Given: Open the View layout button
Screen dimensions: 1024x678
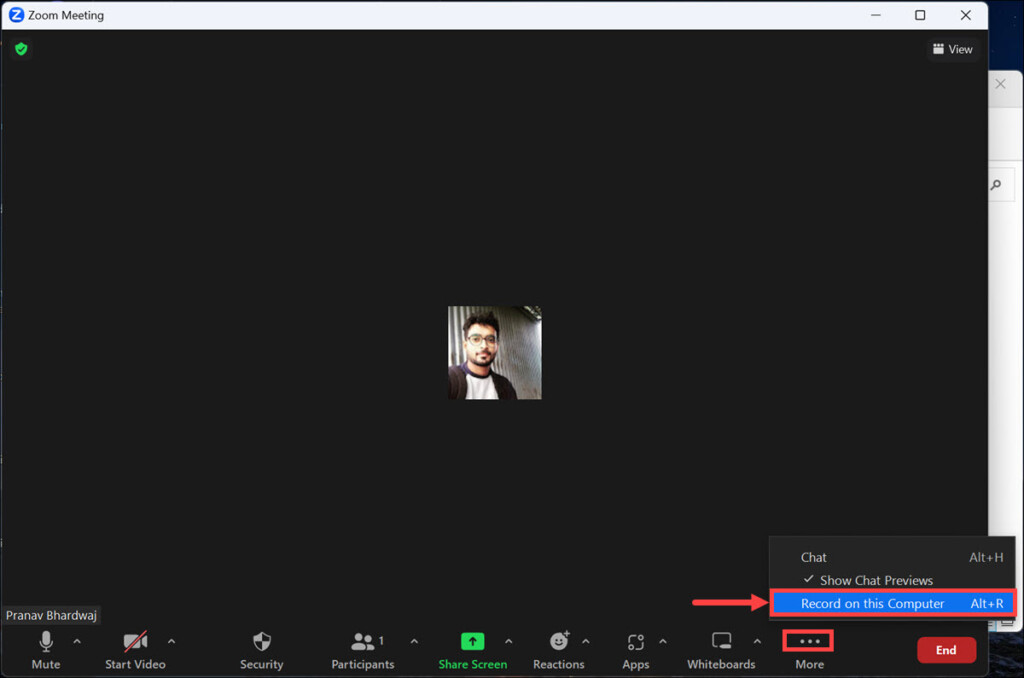Looking at the screenshot, I should point(952,49).
